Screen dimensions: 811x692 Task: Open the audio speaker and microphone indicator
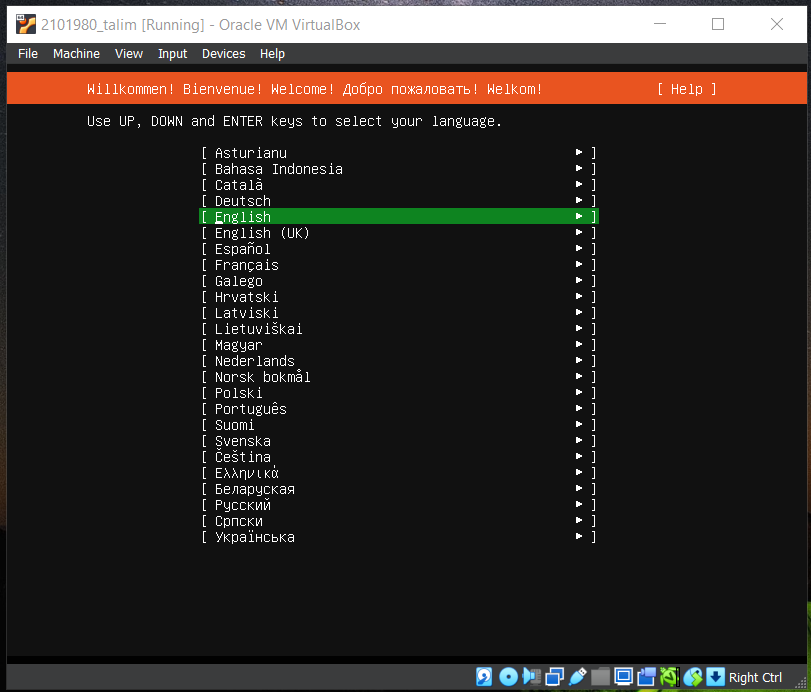click(531, 676)
